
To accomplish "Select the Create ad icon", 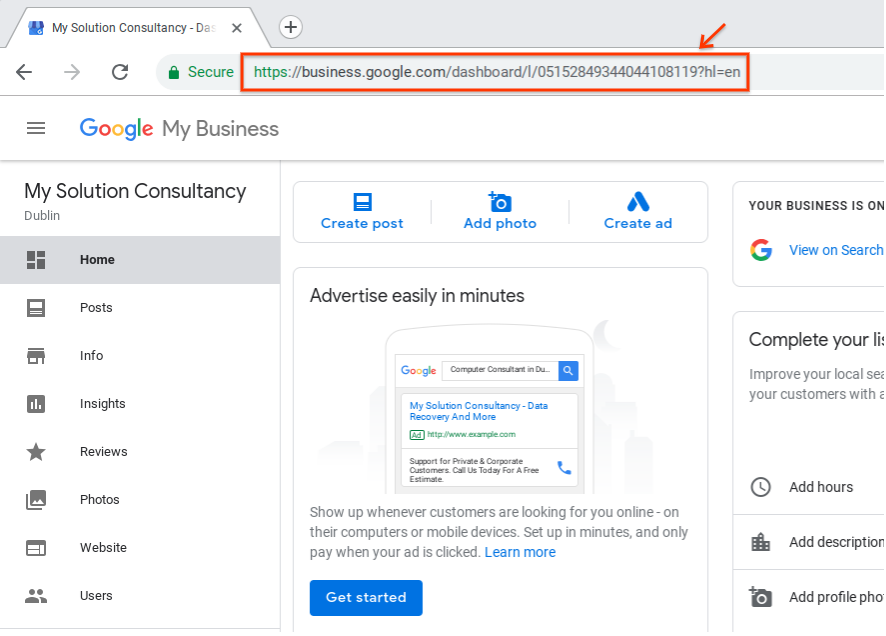I will click(637, 202).
